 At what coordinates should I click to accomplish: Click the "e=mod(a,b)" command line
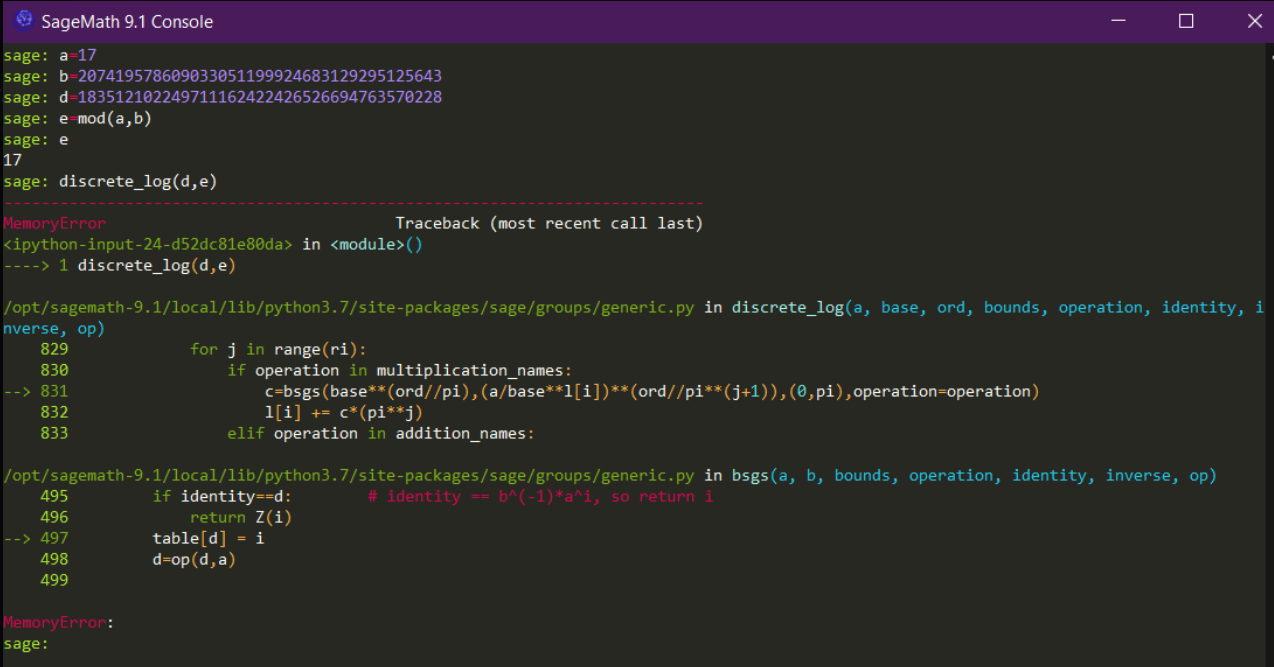[x=77, y=118]
